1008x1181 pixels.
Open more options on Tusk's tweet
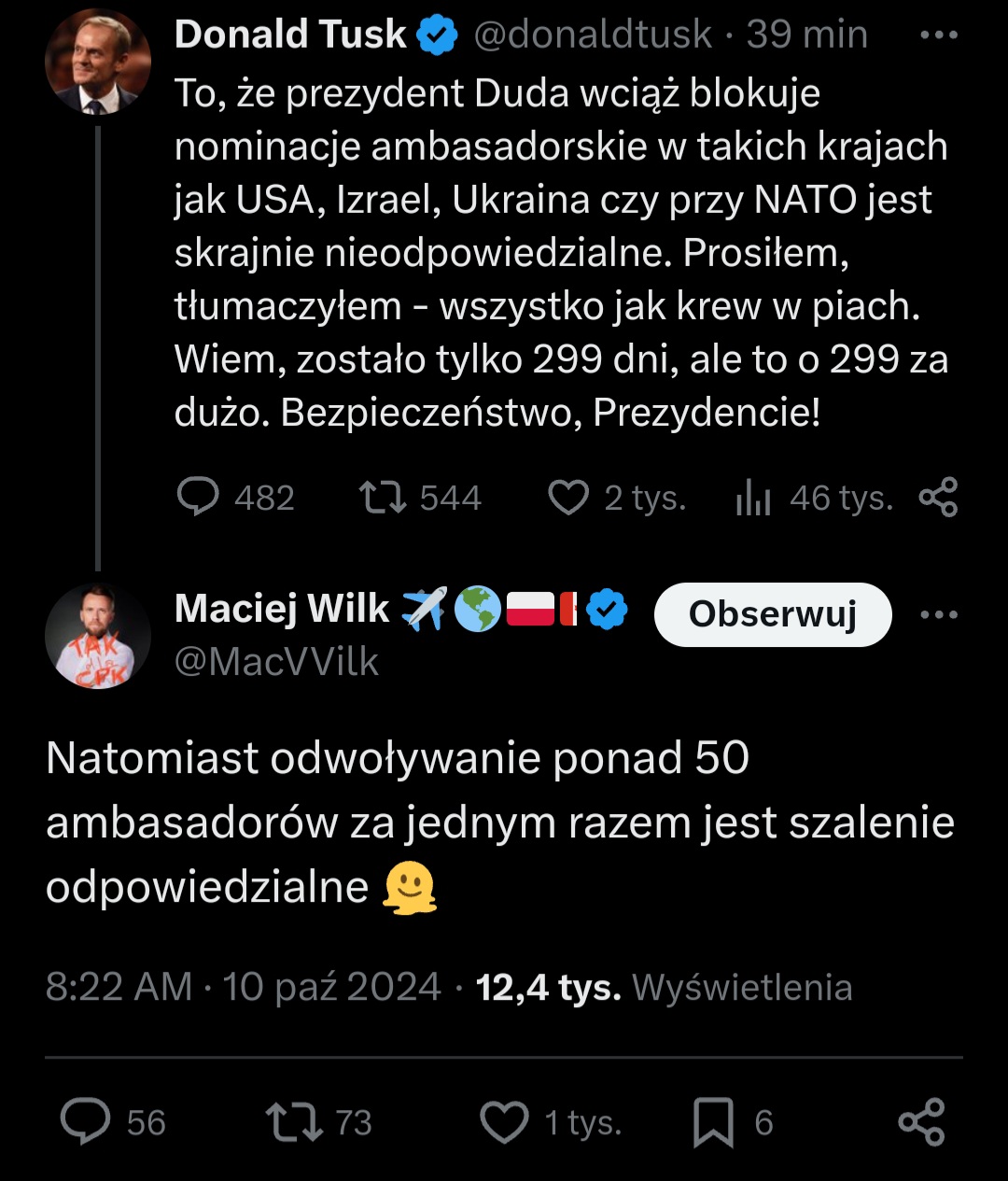tap(938, 35)
